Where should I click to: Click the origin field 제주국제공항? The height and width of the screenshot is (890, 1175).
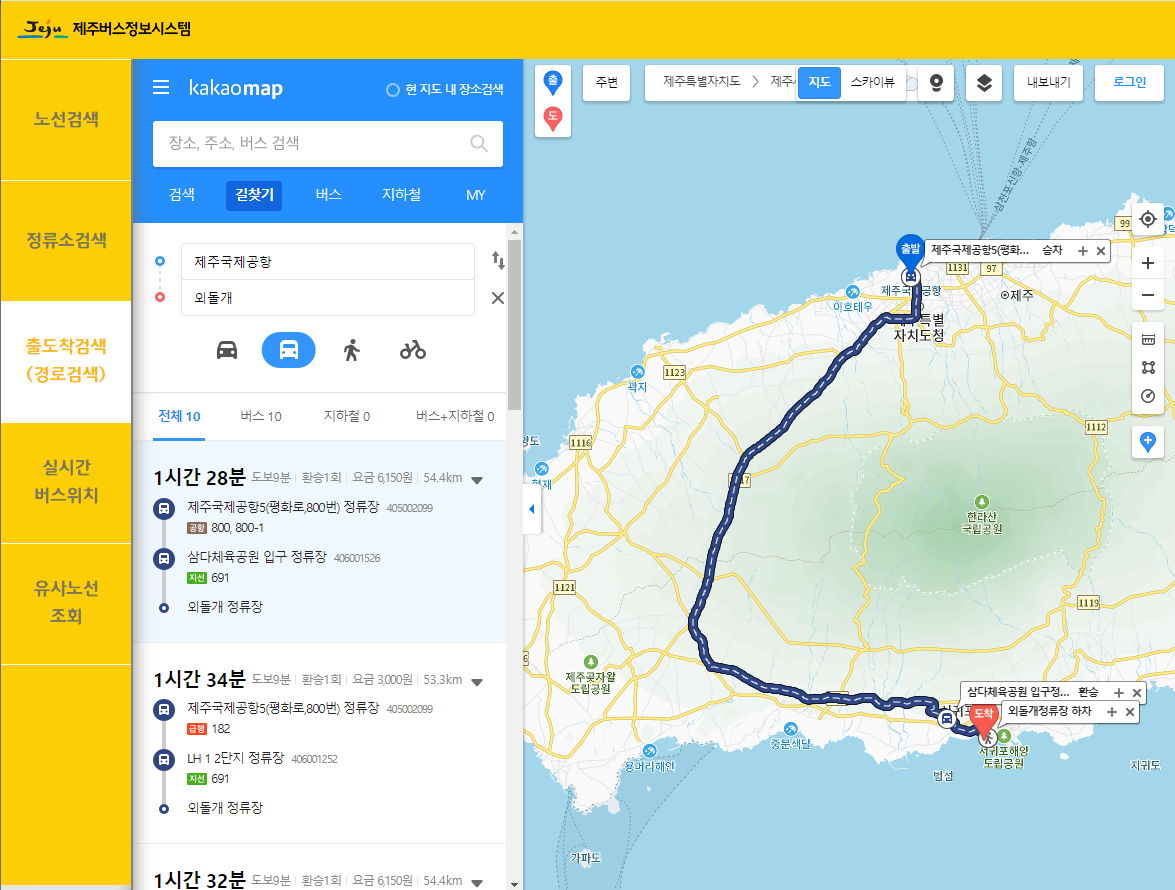coord(327,261)
